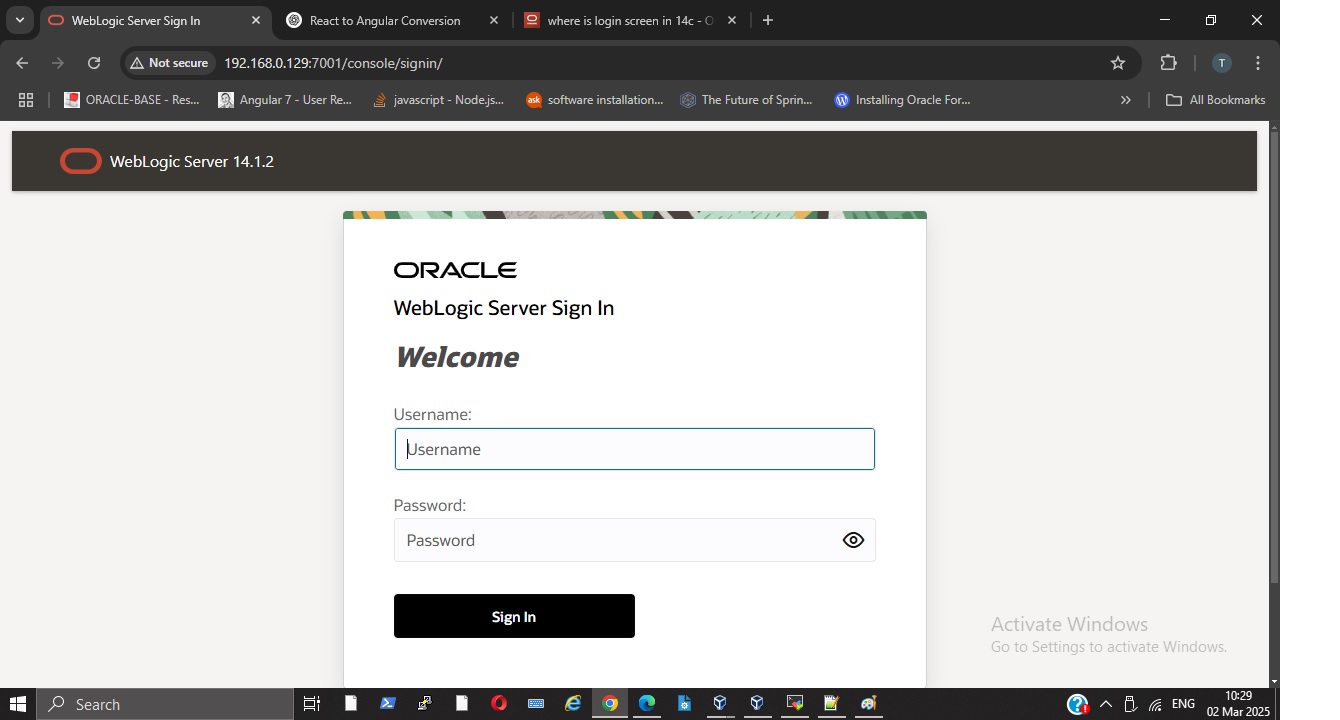Close the WebLogic Server Sign In tab
The image size is (1340, 720).
pos(256,20)
